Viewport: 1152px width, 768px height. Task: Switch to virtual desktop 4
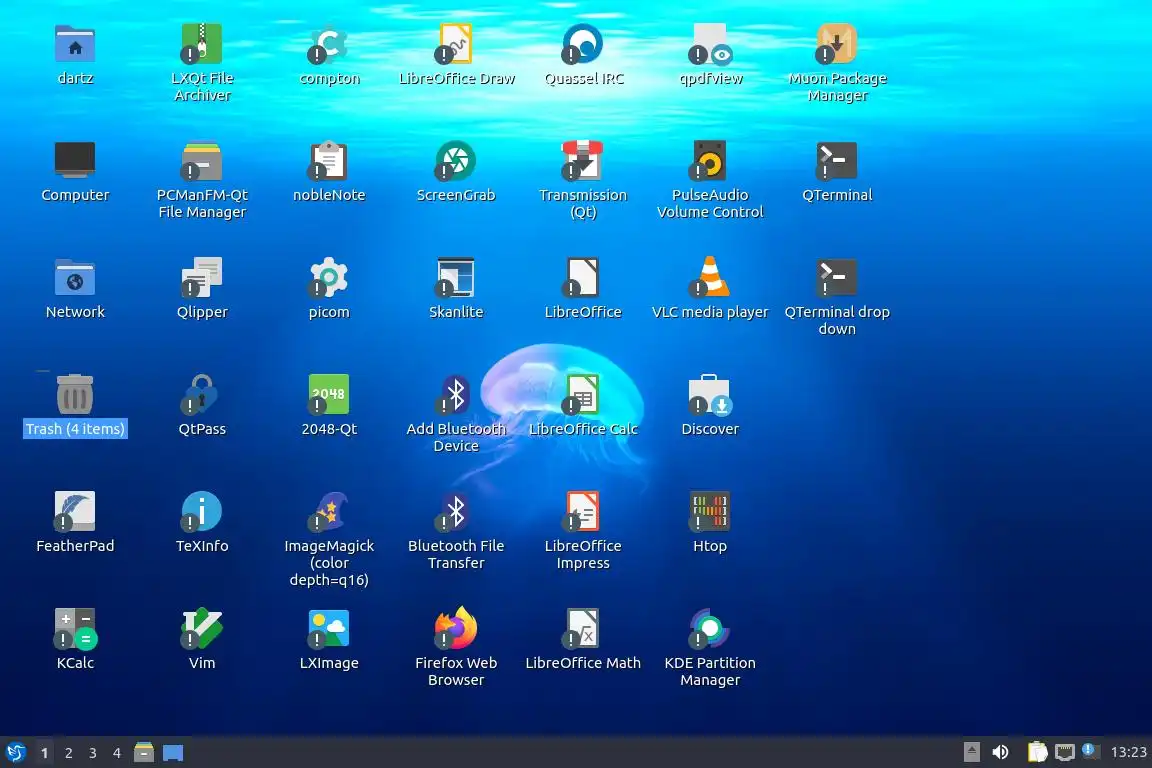pos(117,753)
